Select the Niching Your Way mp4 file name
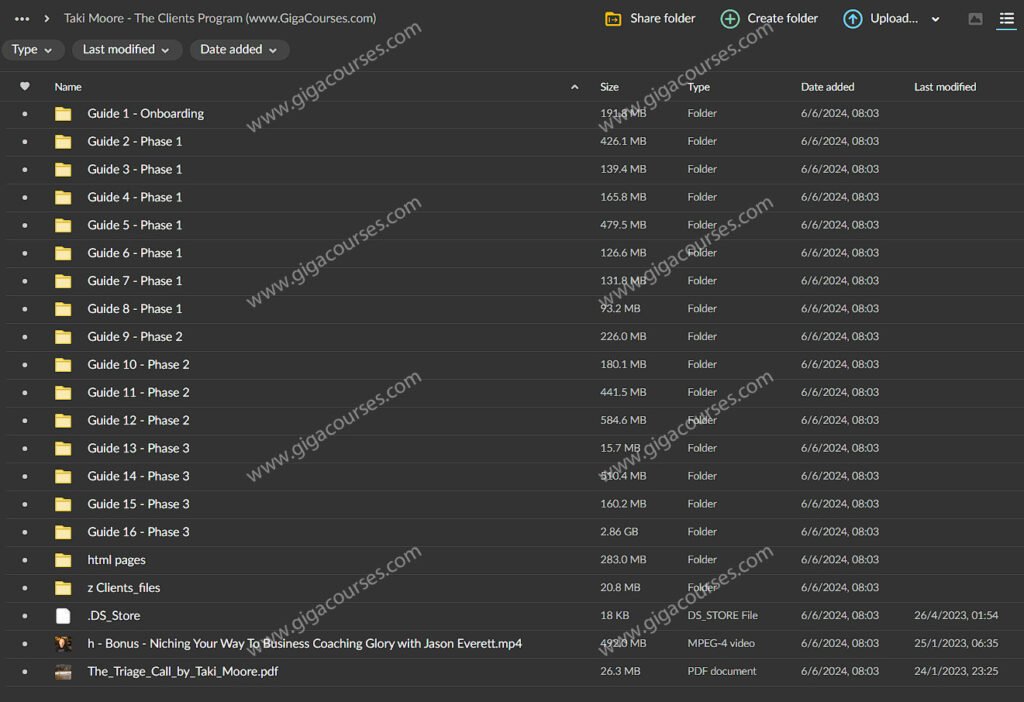The image size is (1024, 702). (x=305, y=644)
